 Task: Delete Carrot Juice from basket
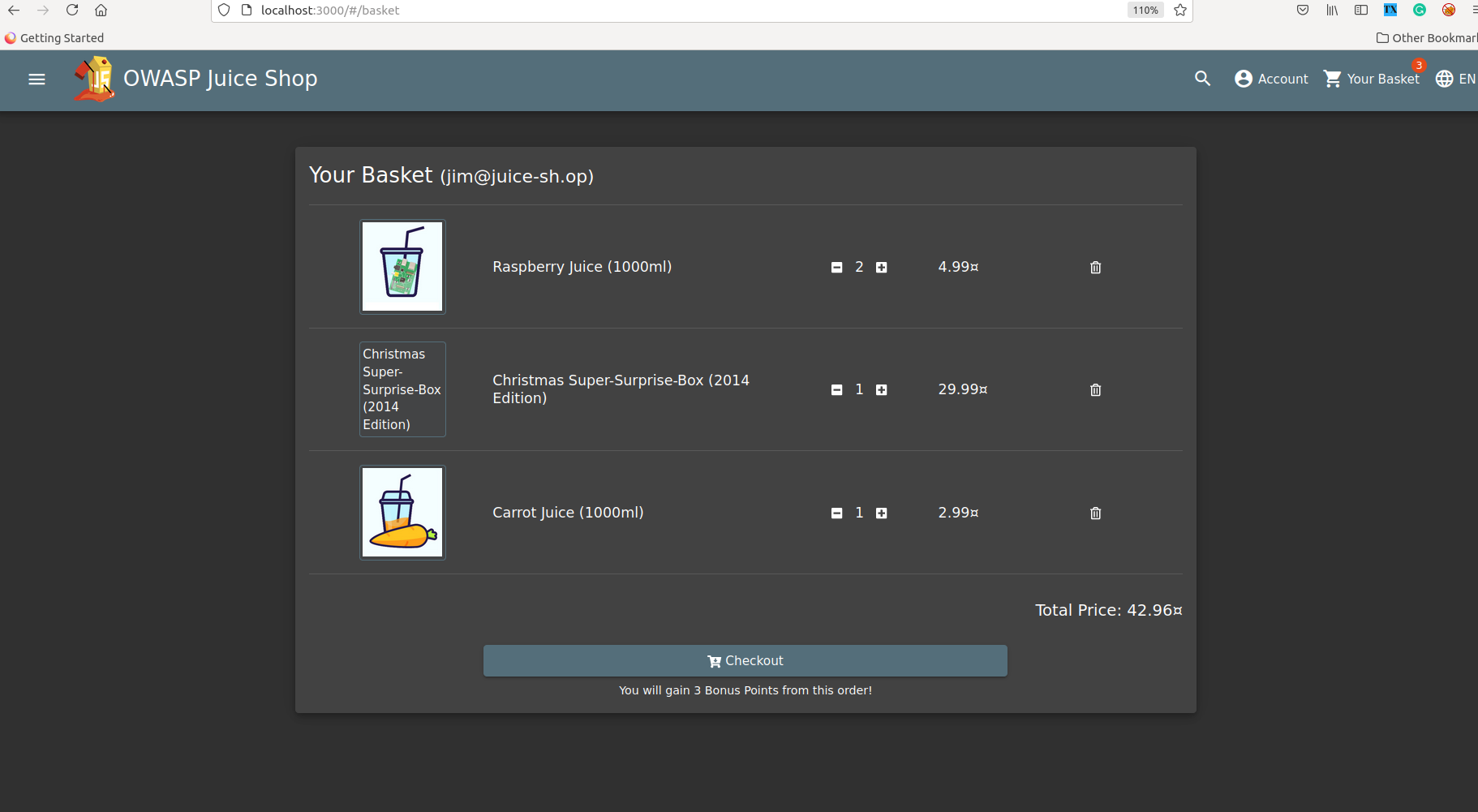pos(1095,513)
